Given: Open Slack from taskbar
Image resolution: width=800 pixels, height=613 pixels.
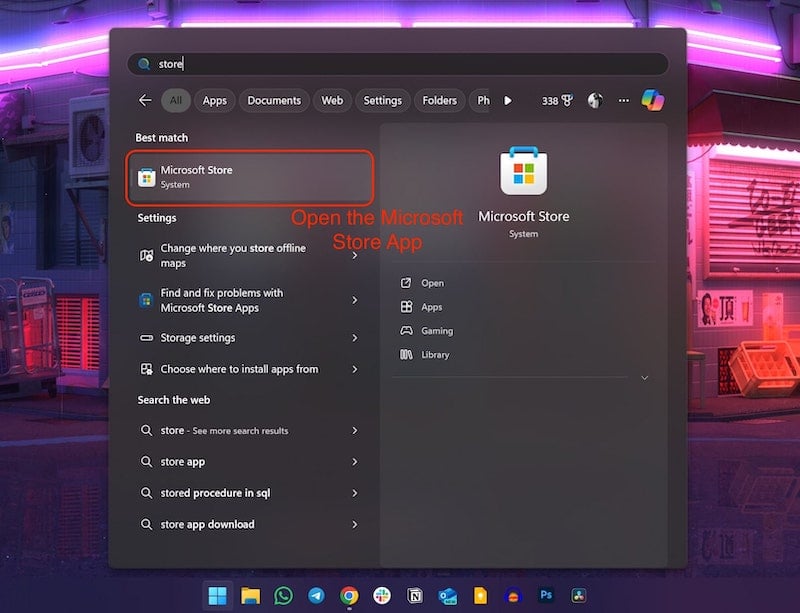Looking at the screenshot, I should [382, 596].
